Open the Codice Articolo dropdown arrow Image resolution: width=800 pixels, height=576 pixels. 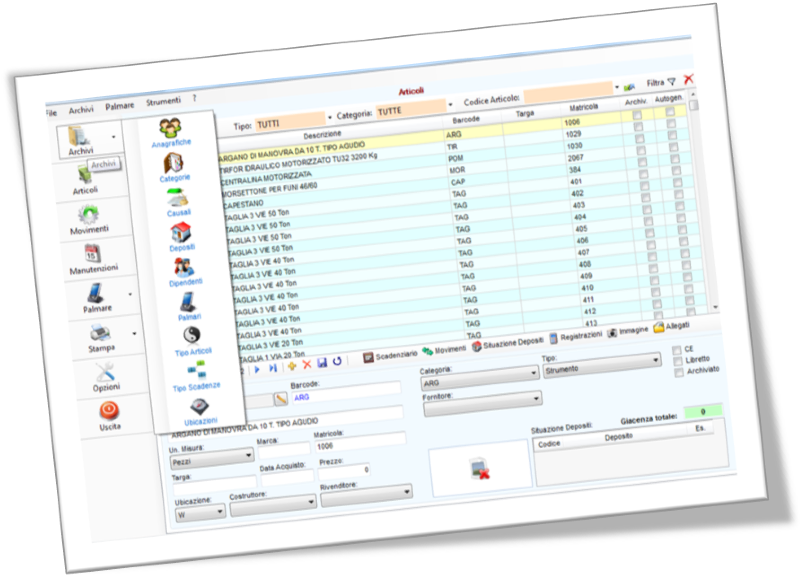click(x=617, y=87)
